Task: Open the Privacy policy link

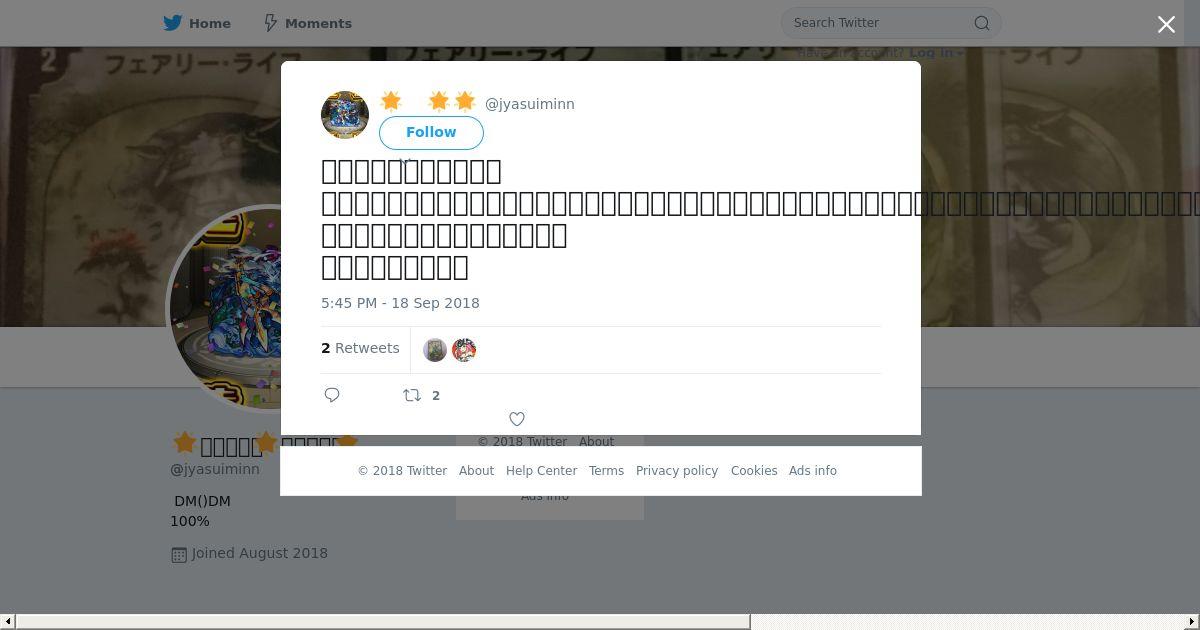Action: [x=677, y=471]
